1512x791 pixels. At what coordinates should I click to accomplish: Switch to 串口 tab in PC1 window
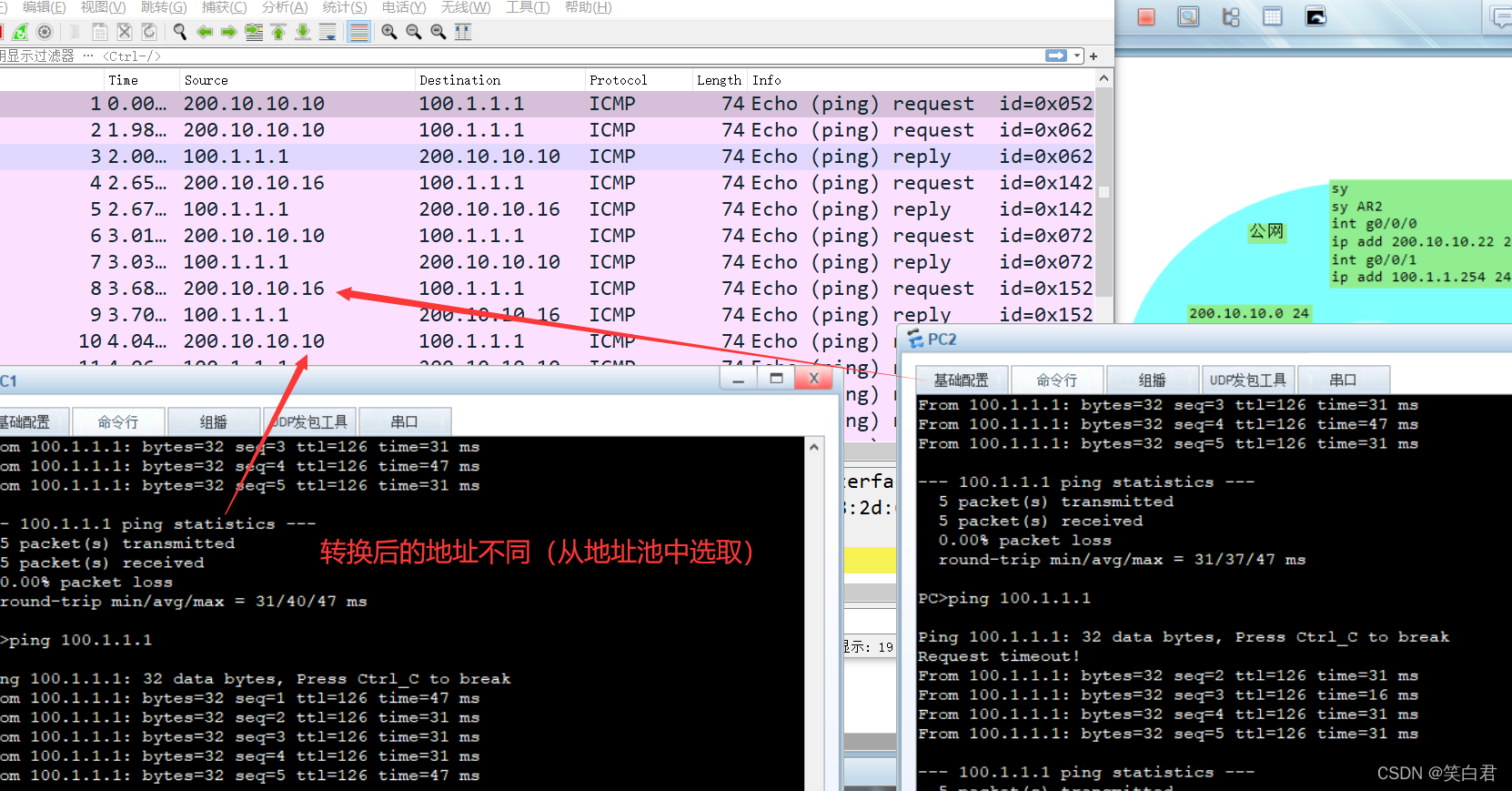(x=405, y=422)
